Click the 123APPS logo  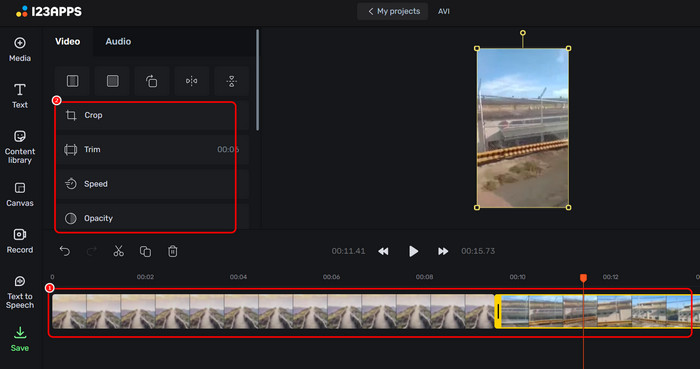point(49,12)
